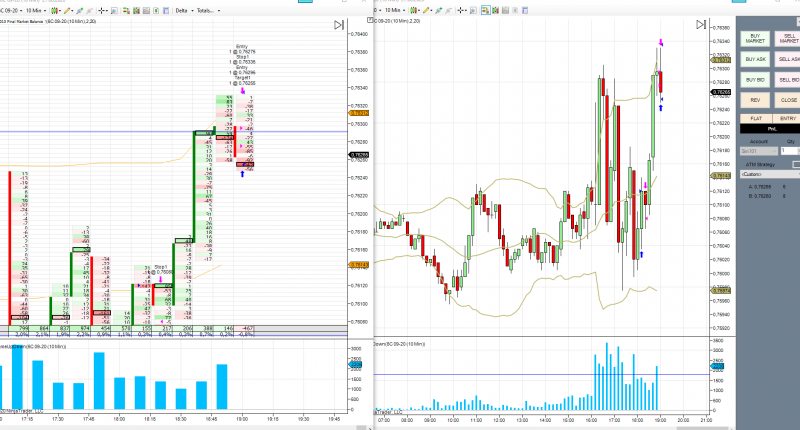Click the link/pin icon in right chart toolbar

pos(439,10)
